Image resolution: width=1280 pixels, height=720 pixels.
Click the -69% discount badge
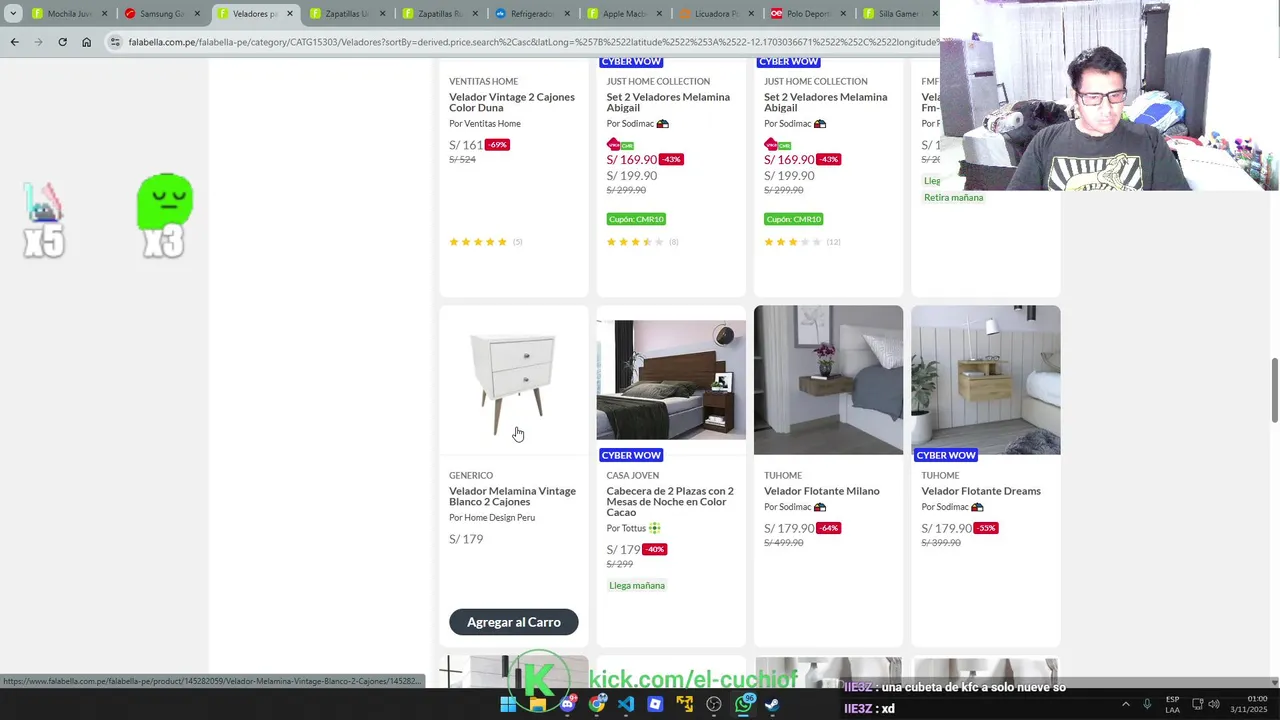(497, 145)
